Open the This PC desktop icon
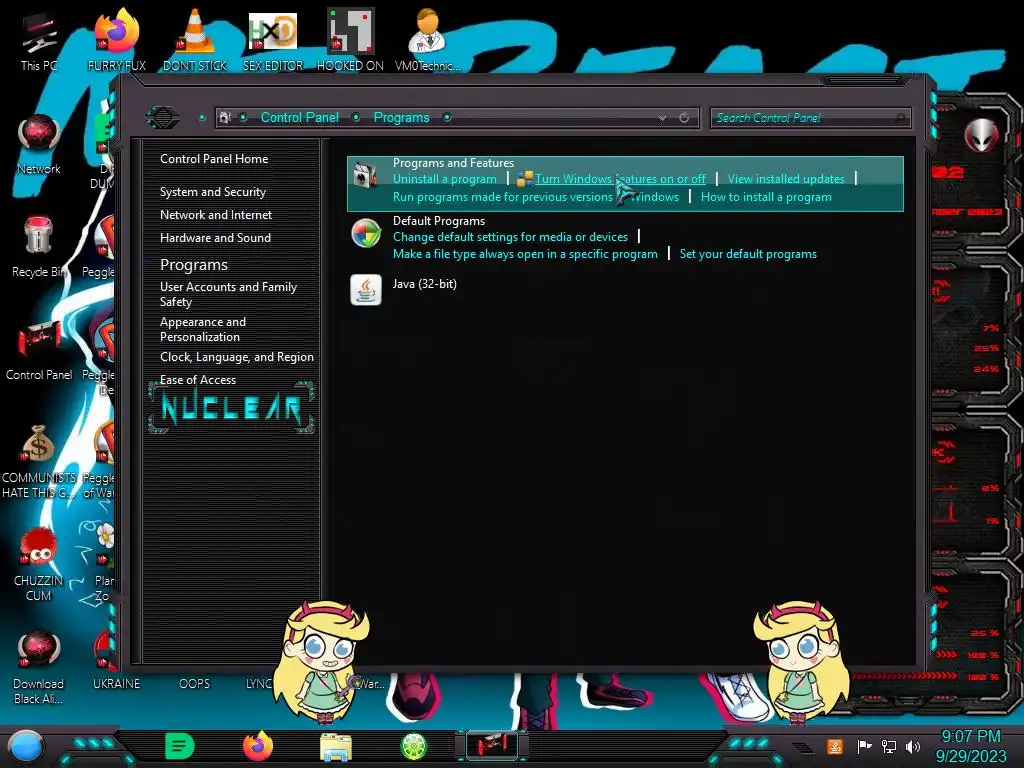 38,40
